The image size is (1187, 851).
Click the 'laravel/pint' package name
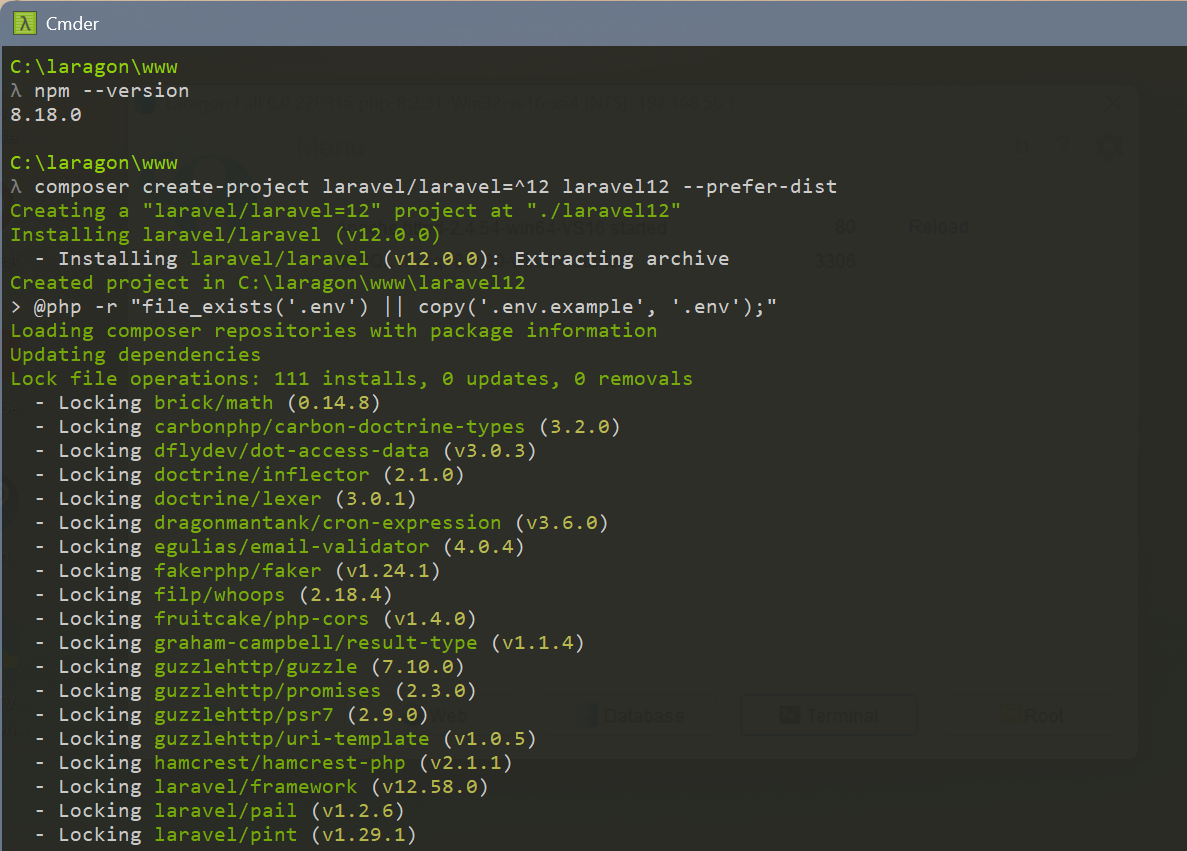tap(226, 835)
